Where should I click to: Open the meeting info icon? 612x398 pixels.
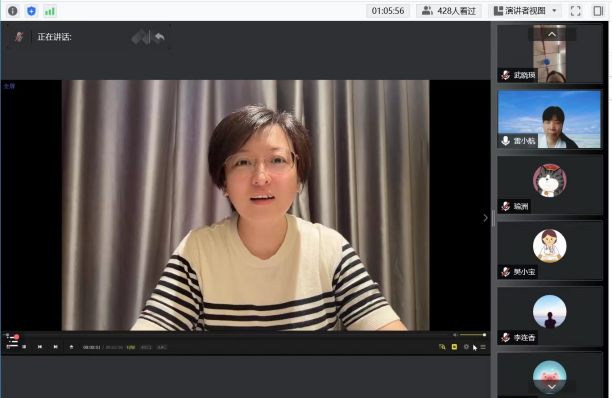tap(12, 11)
